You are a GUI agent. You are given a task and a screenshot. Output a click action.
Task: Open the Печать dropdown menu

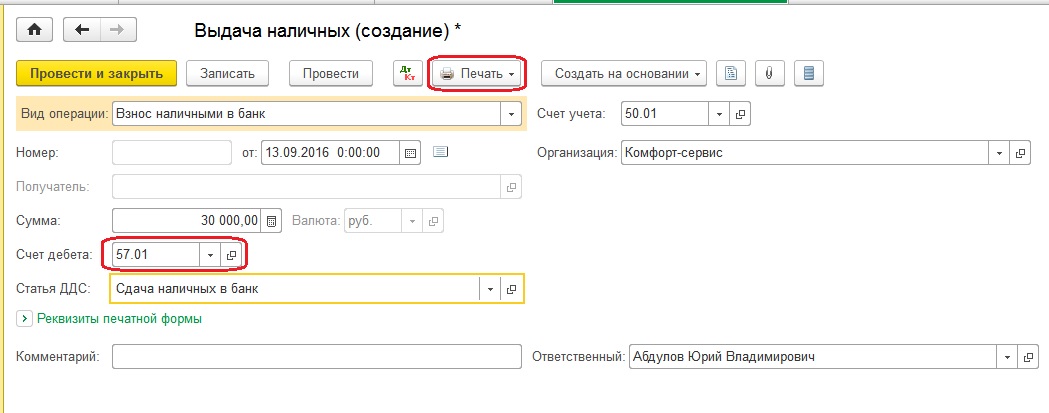478,74
